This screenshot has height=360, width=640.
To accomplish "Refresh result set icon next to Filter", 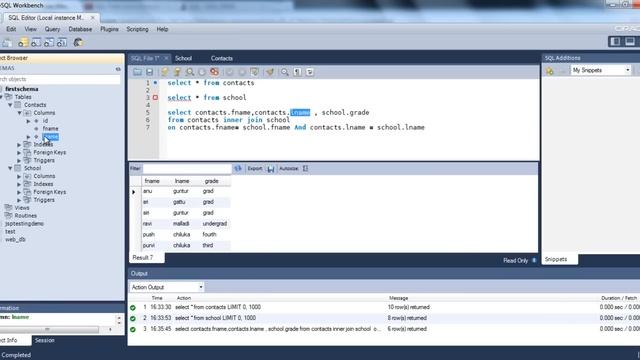I will pyautogui.click(x=238, y=168).
